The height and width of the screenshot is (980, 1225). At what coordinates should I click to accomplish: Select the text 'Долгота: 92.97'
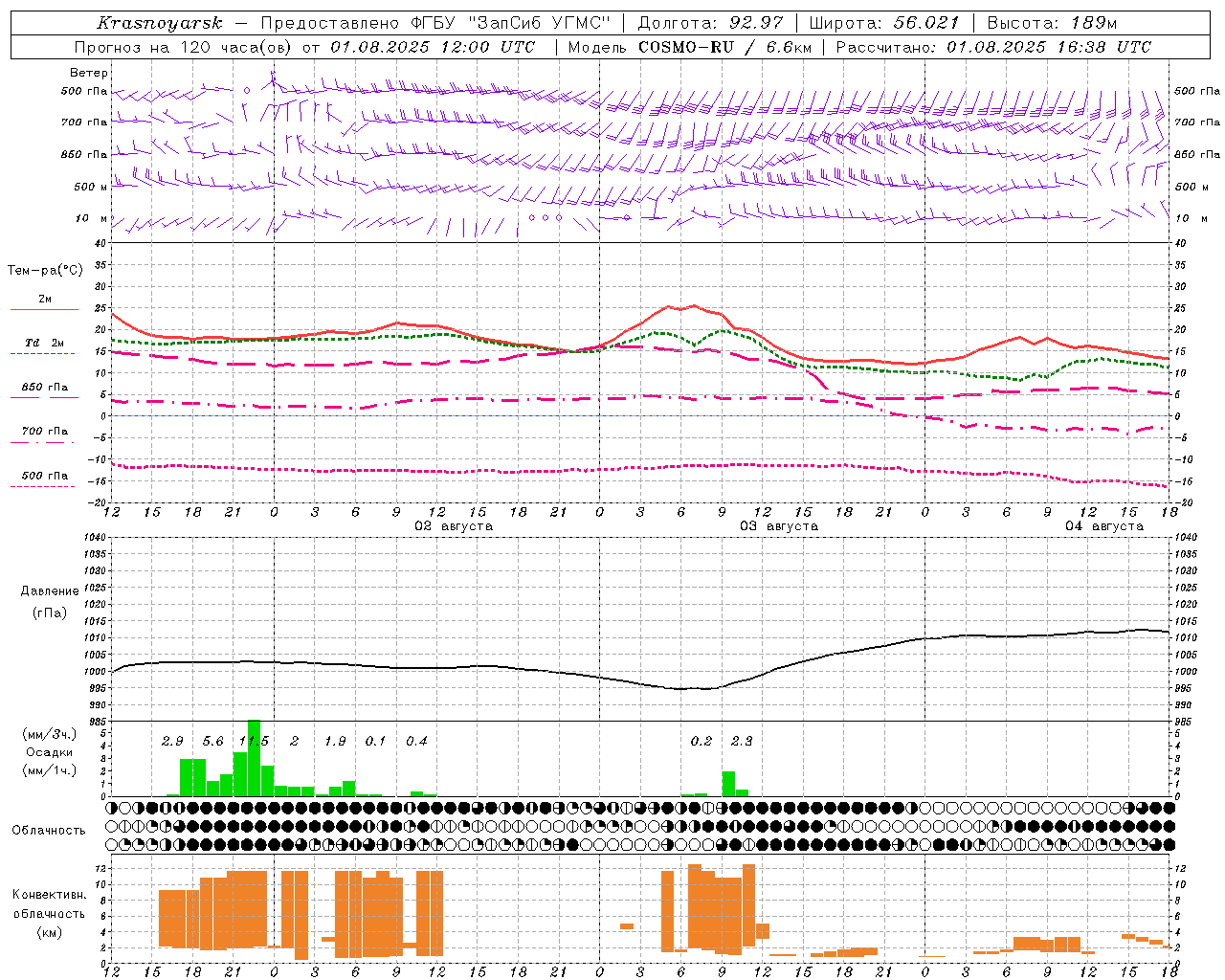[710, 23]
